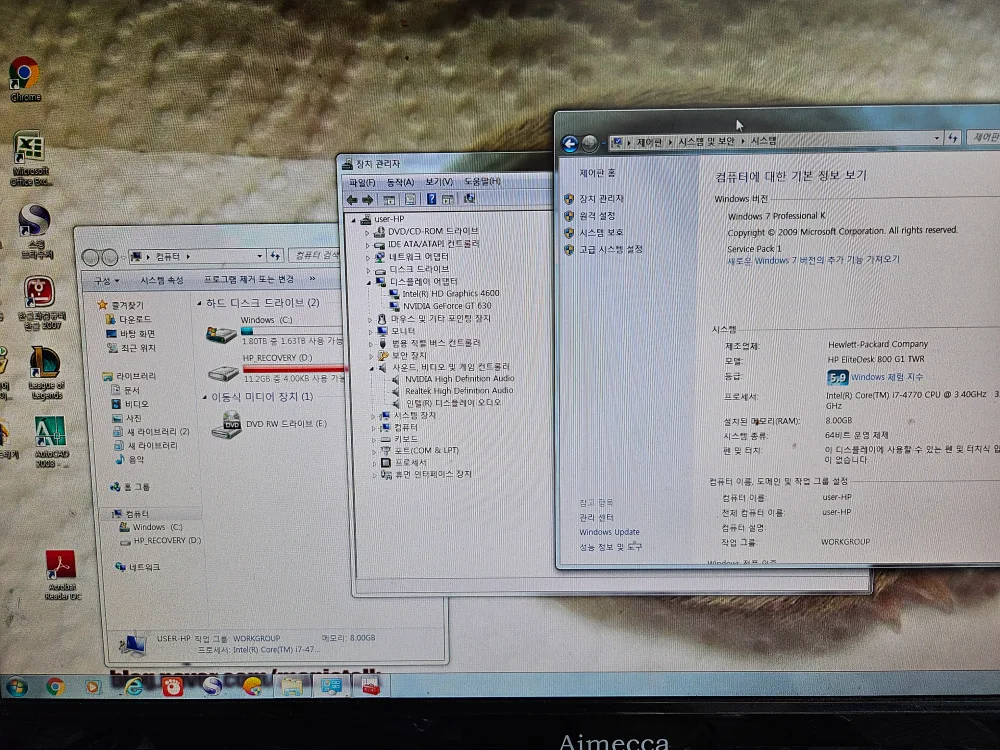Select 프로세서 in the Device Manager tree
Screen dimensions: 1000x750
pos(410,462)
